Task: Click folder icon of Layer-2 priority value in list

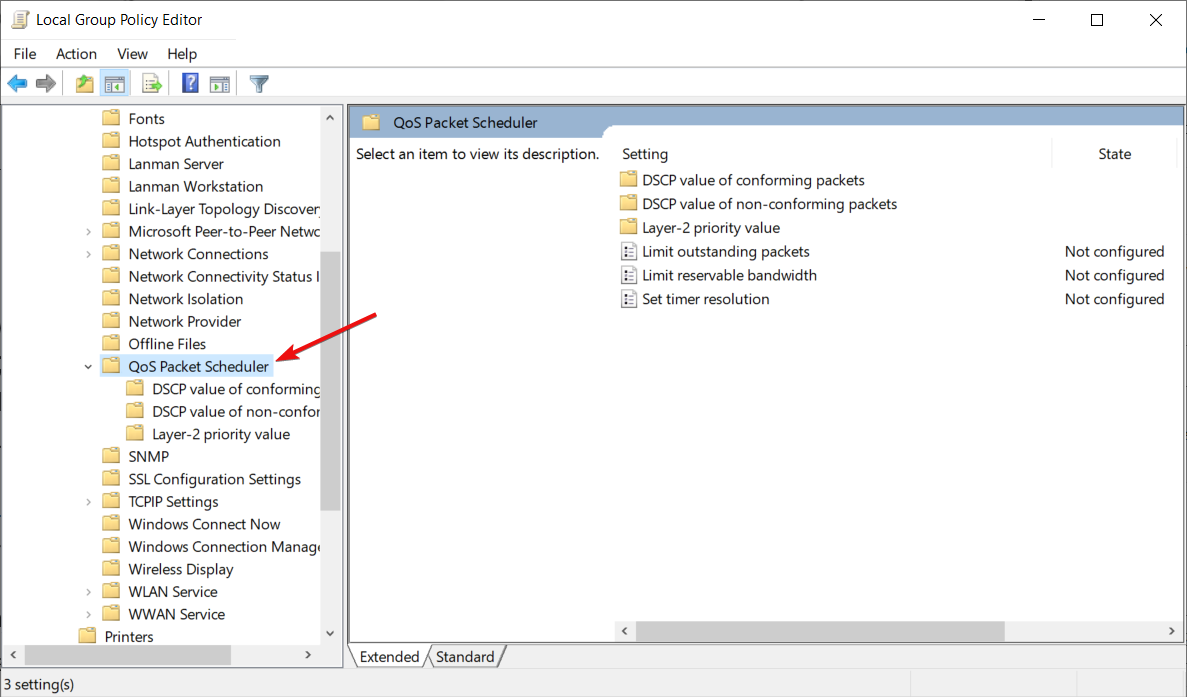Action: (628, 227)
